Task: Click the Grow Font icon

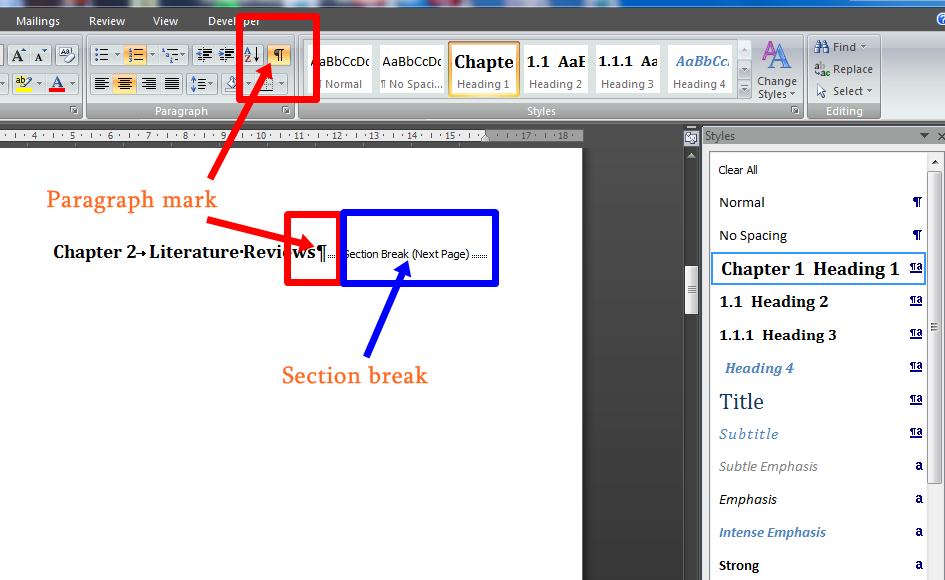Action: click(17, 55)
